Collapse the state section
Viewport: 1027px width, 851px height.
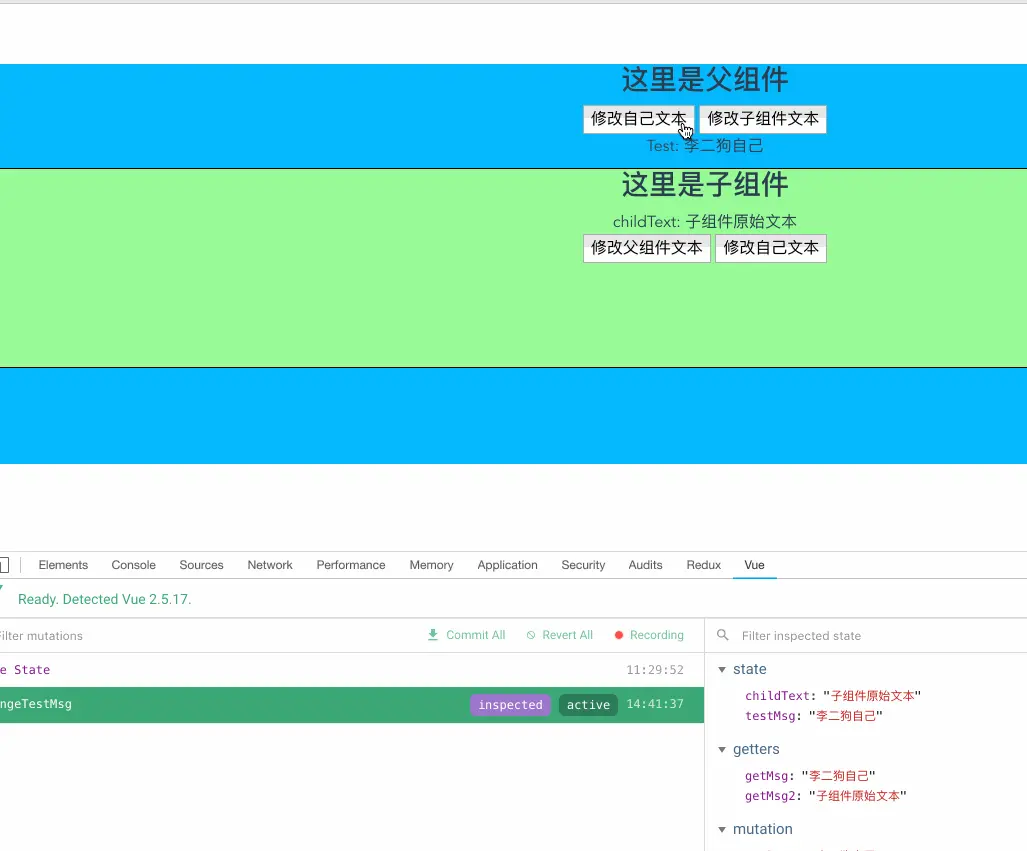coord(722,670)
